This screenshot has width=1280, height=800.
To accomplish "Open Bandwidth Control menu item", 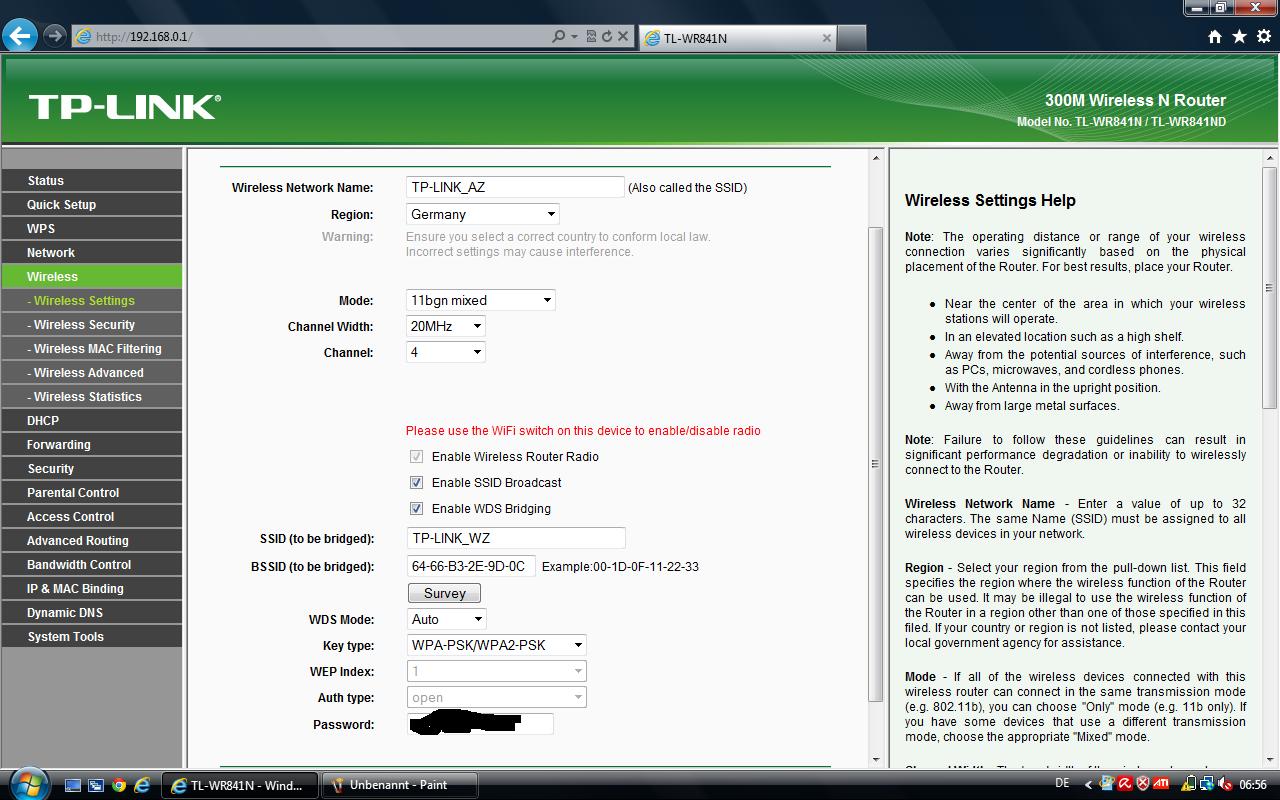I will point(92,565).
